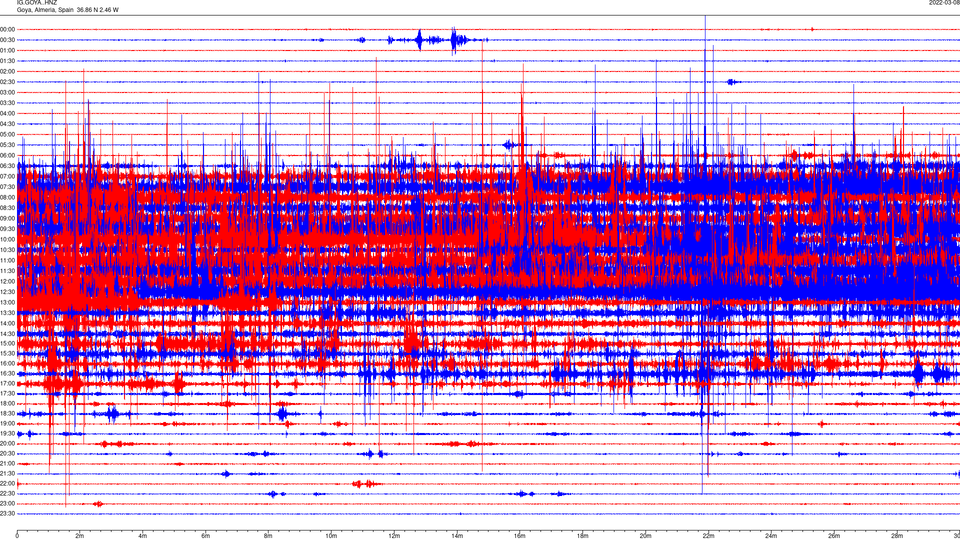
Task: Click the 18:30 time label
Action: tap(7, 413)
